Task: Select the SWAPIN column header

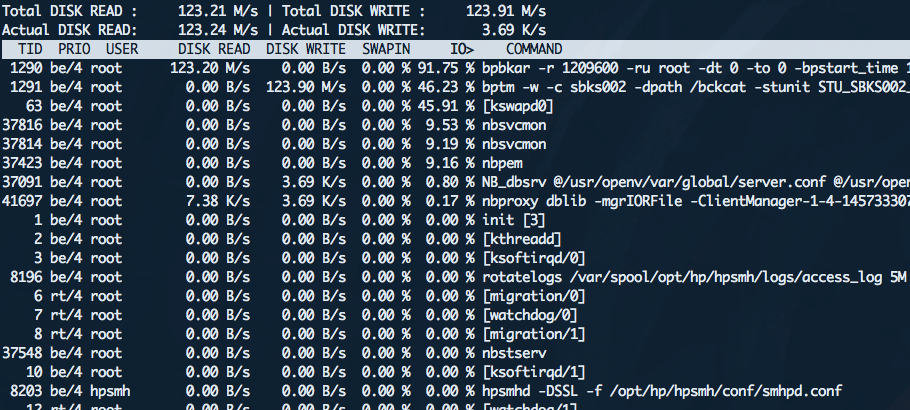Action: coord(385,49)
